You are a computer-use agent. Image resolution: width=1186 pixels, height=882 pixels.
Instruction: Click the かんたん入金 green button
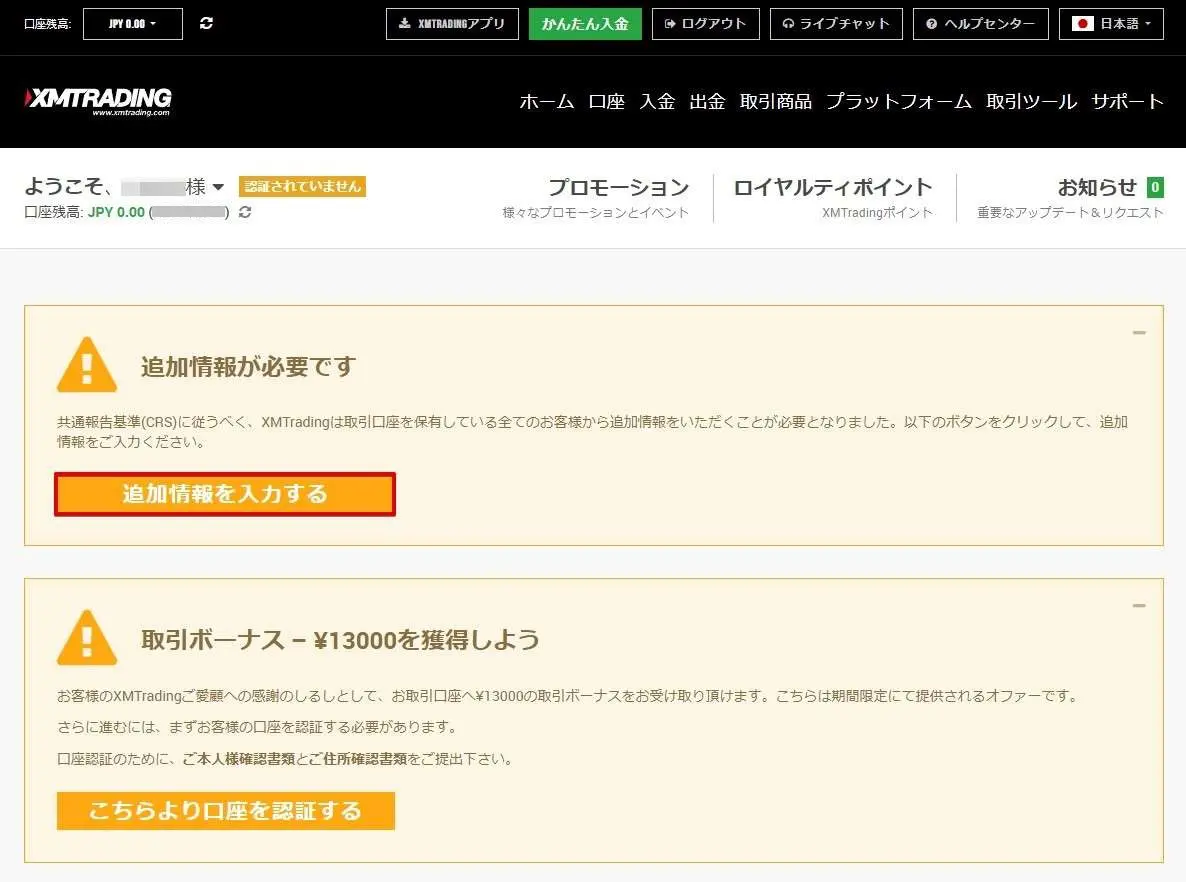(585, 24)
